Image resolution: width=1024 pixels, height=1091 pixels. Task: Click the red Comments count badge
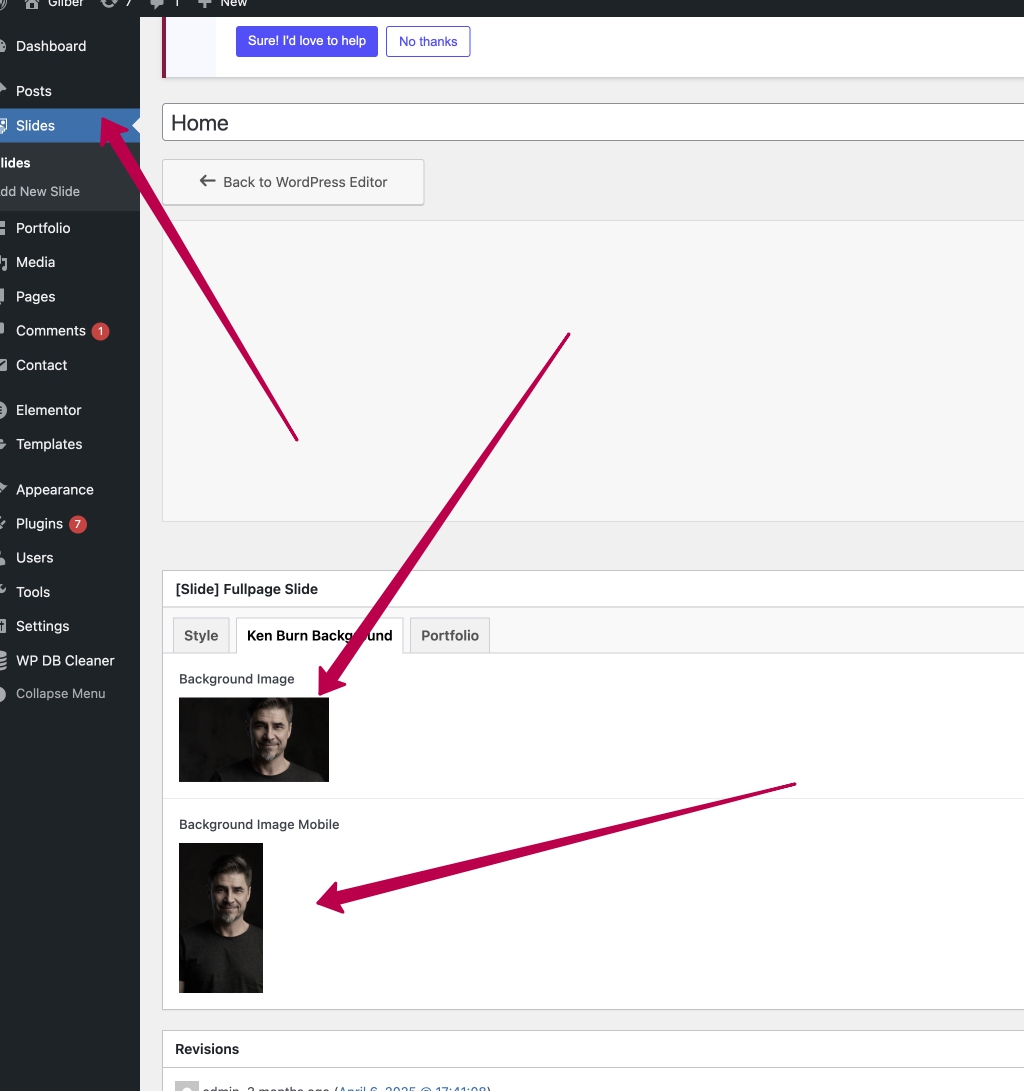[100, 331]
